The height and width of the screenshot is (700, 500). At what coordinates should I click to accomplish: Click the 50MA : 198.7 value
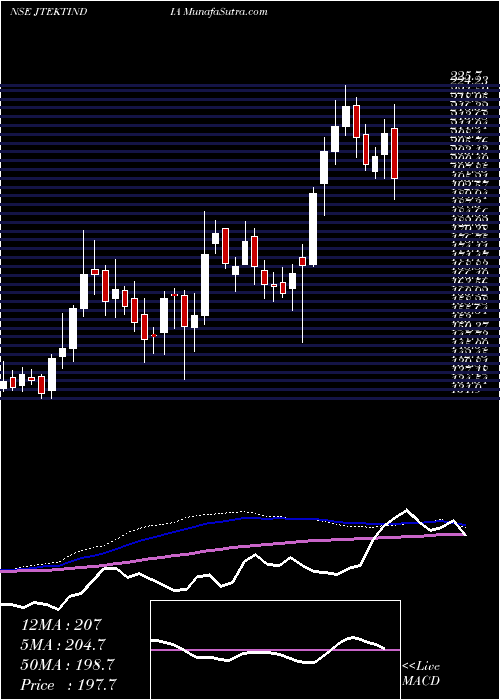67,665
